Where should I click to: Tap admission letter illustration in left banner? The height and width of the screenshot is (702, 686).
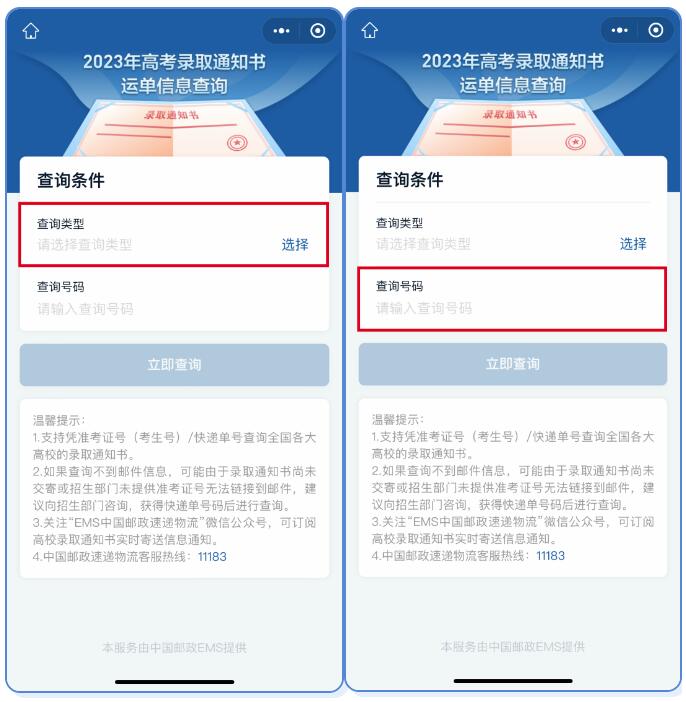[x=174, y=129]
